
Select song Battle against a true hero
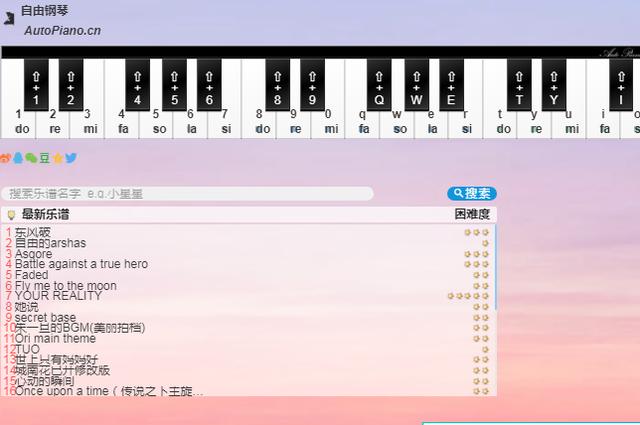tap(81, 264)
